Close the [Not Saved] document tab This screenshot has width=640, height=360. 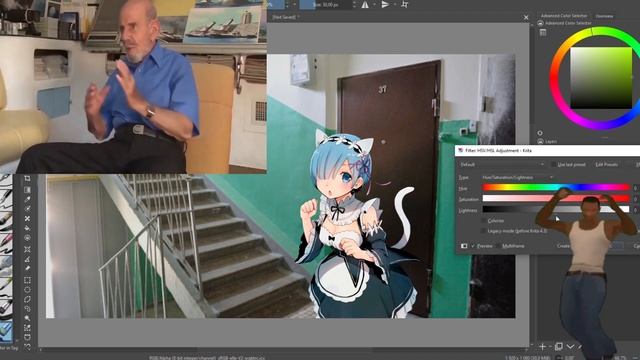click(x=526, y=17)
